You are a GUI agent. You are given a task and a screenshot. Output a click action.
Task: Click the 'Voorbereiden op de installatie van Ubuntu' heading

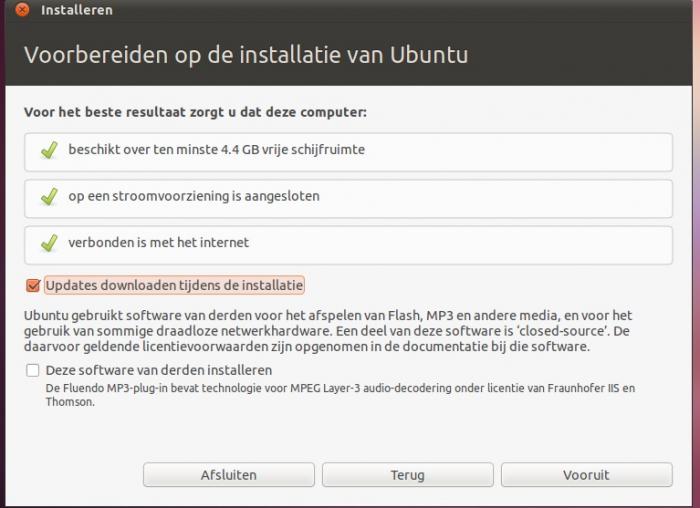(245, 53)
